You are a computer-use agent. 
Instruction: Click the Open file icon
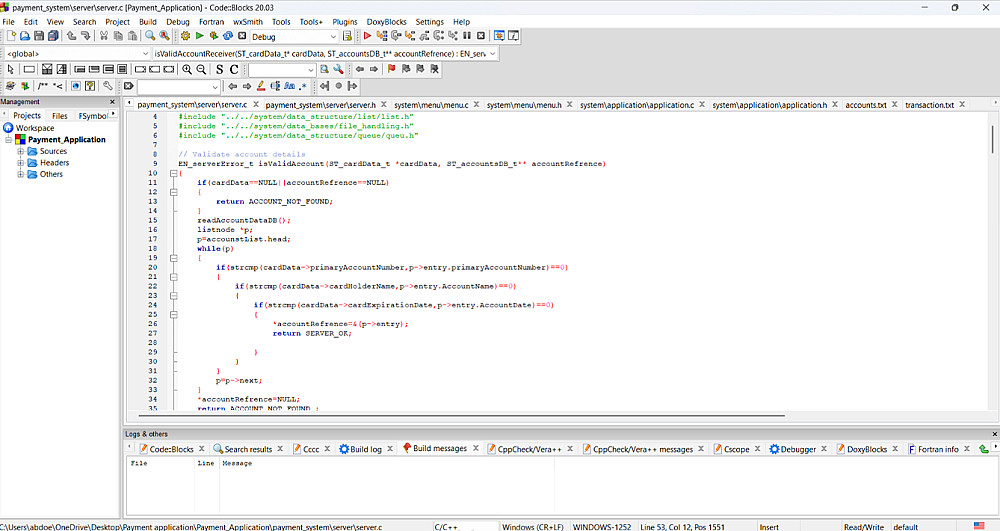click(x=25, y=36)
